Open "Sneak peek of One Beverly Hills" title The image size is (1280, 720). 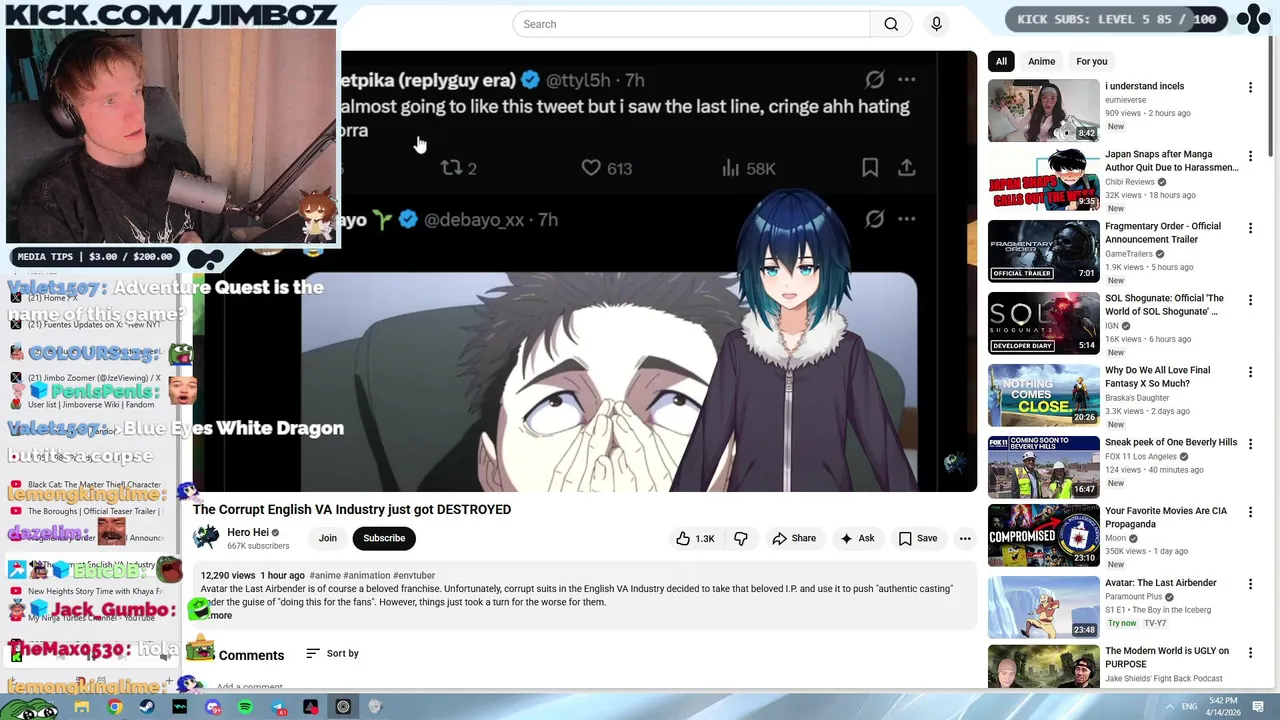point(1171,442)
